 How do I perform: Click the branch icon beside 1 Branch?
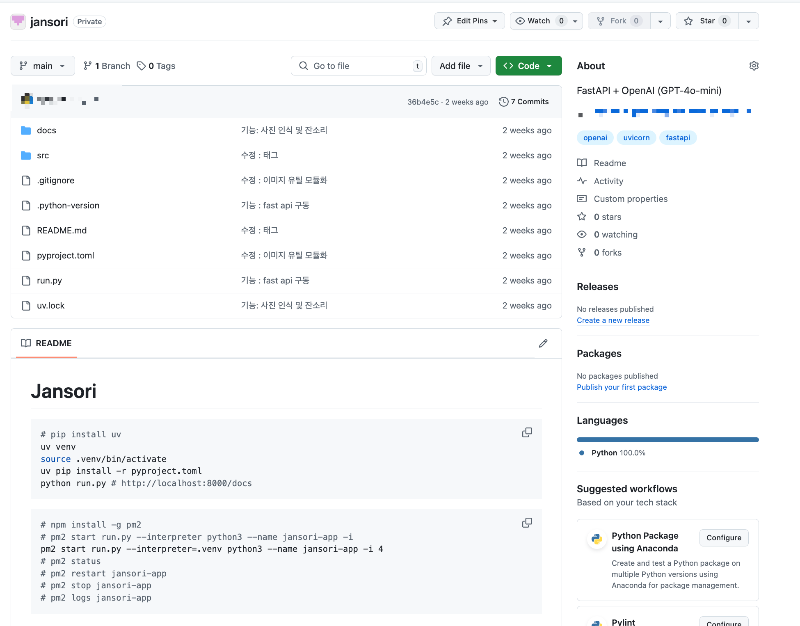tap(88, 66)
